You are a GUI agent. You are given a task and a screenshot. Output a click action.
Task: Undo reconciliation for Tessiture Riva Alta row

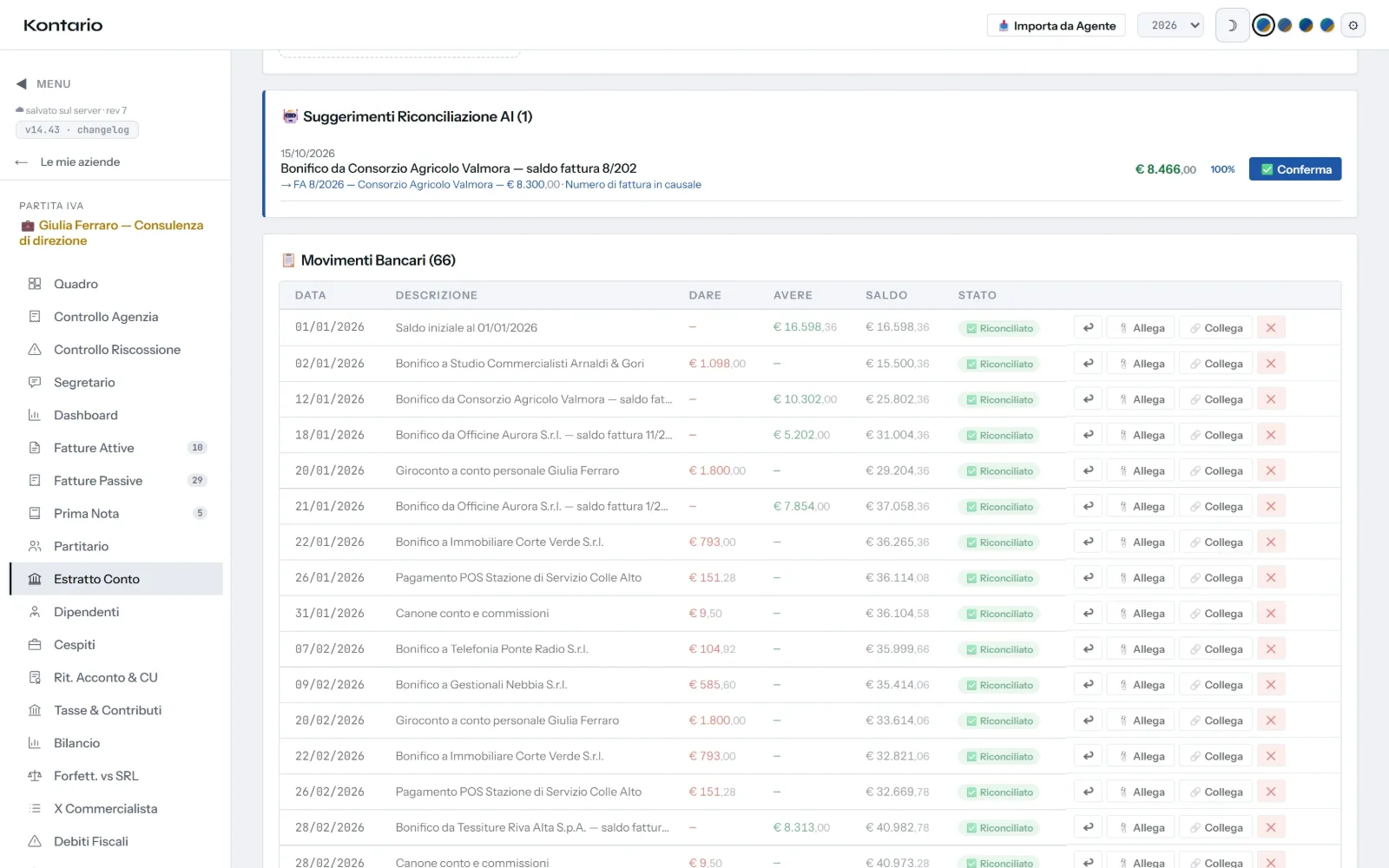point(1088,827)
